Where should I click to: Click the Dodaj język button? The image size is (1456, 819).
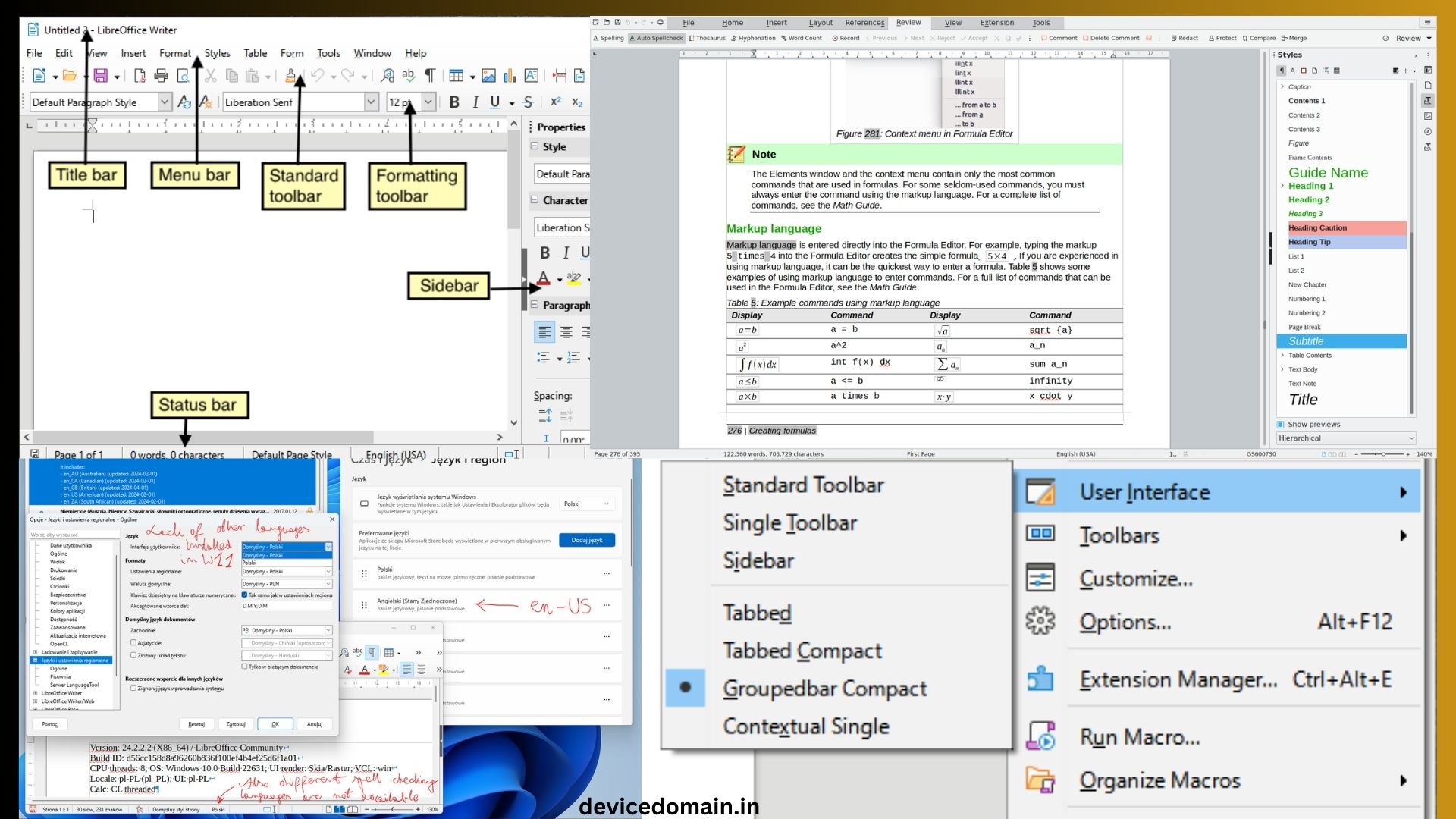(x=586, y=540)
